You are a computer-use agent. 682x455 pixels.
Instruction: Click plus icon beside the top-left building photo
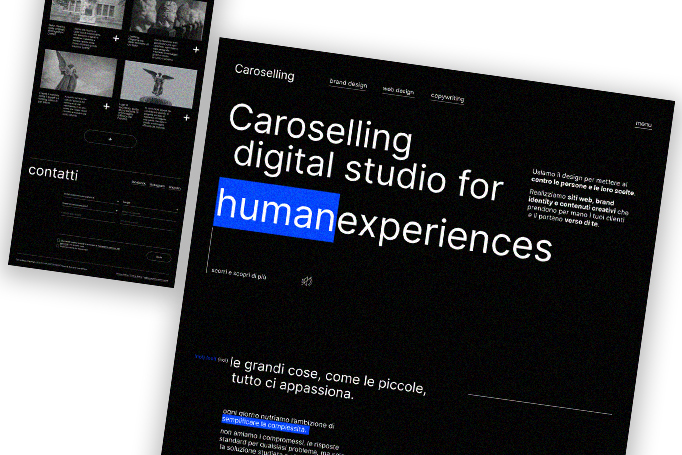click(x=117, y=38)
